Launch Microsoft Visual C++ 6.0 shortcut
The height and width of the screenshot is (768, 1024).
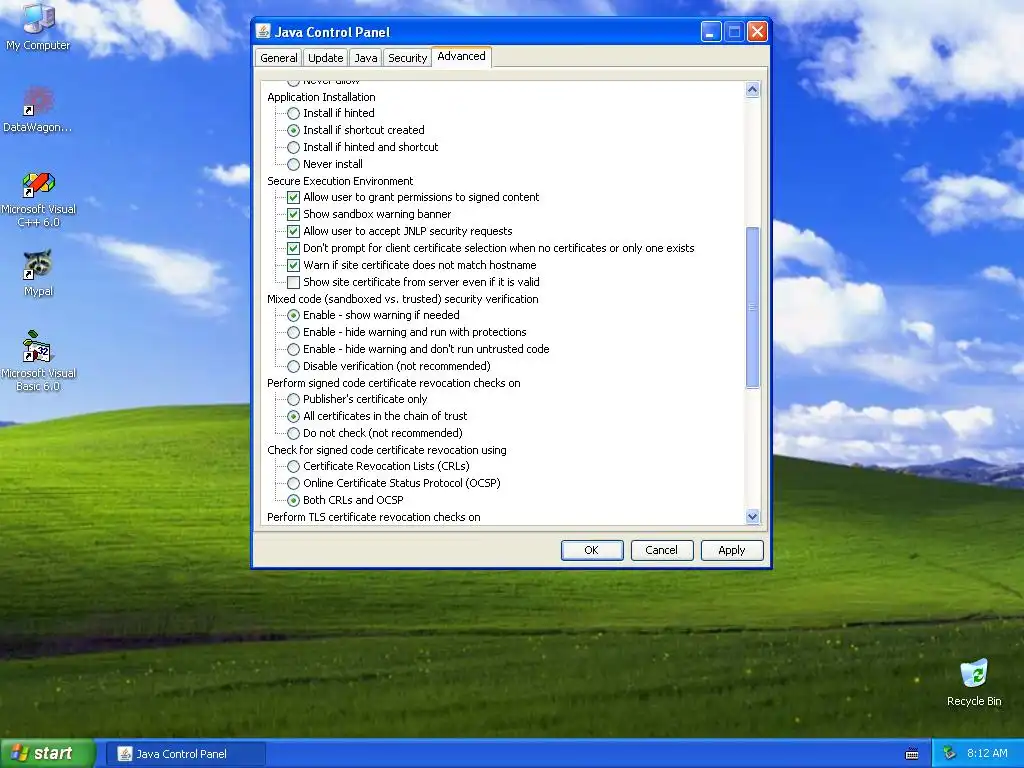[38, 199]
